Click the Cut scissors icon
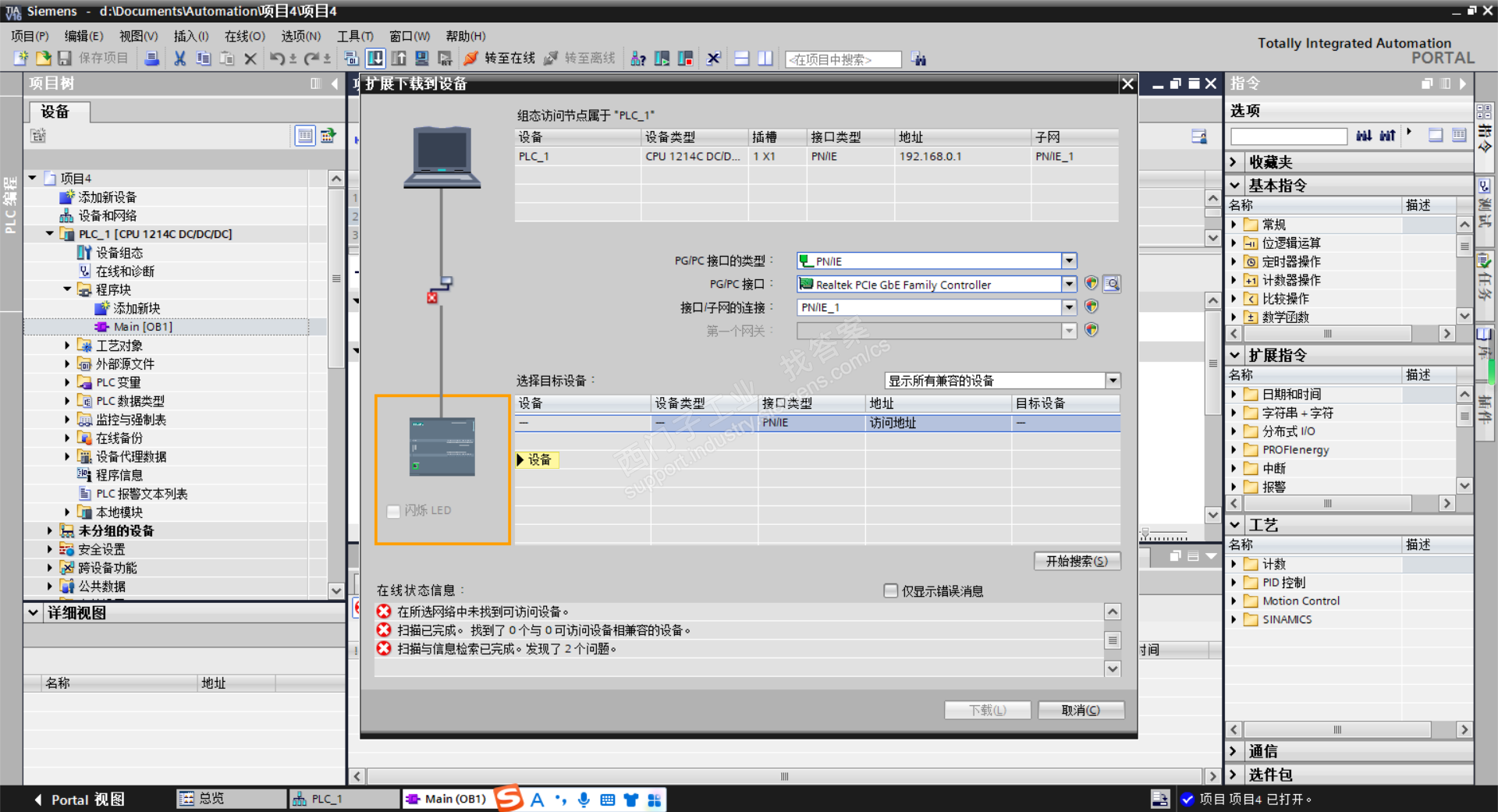Viewport: 1498px width, 812px height. [x=179, y=59]
